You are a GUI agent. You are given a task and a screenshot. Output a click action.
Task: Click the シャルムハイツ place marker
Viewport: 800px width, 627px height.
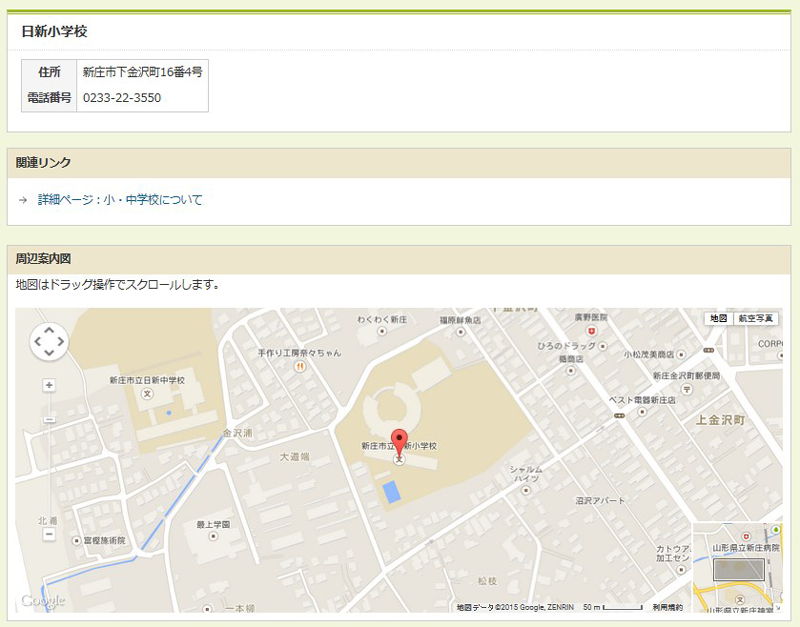coord(526,491)
